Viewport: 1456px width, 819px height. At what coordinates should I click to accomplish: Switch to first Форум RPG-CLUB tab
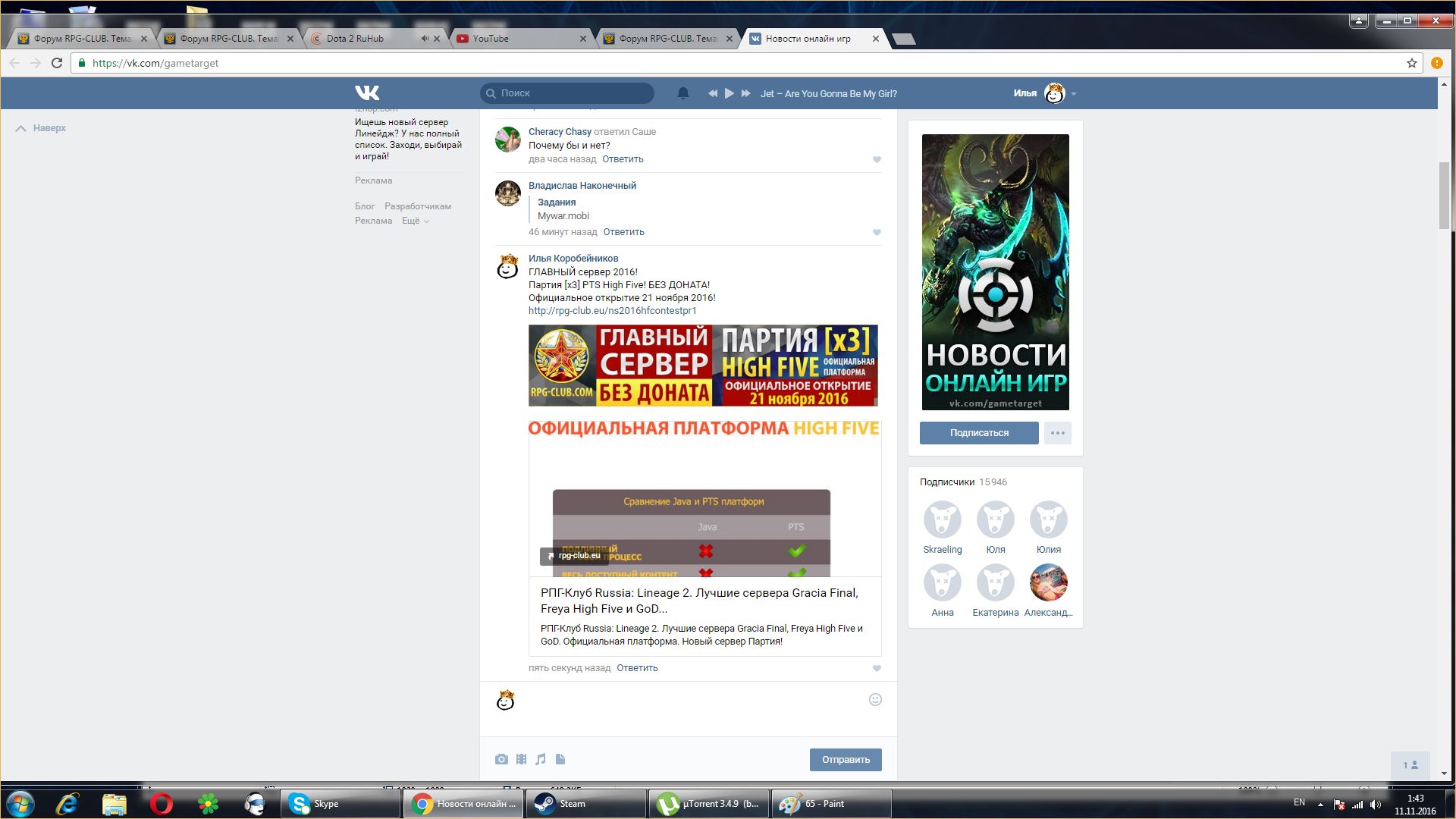[82, 39]
